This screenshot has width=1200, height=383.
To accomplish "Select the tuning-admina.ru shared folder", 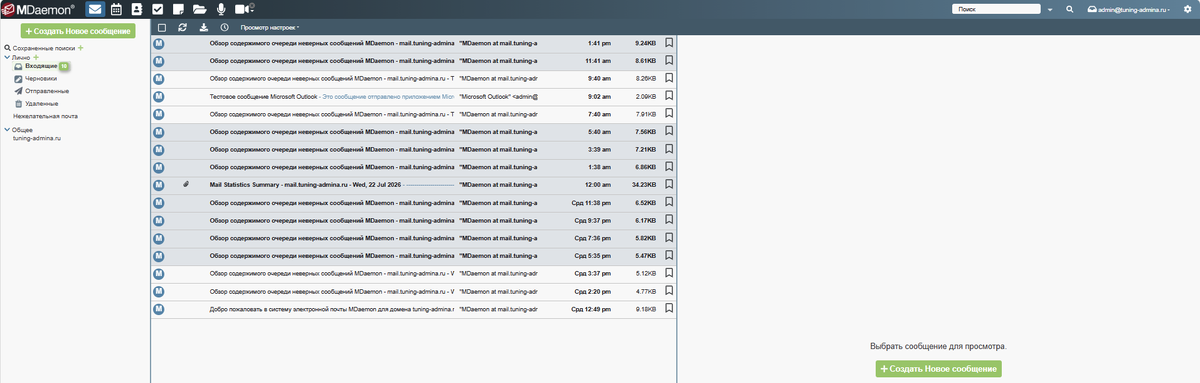I will [37, 139].
